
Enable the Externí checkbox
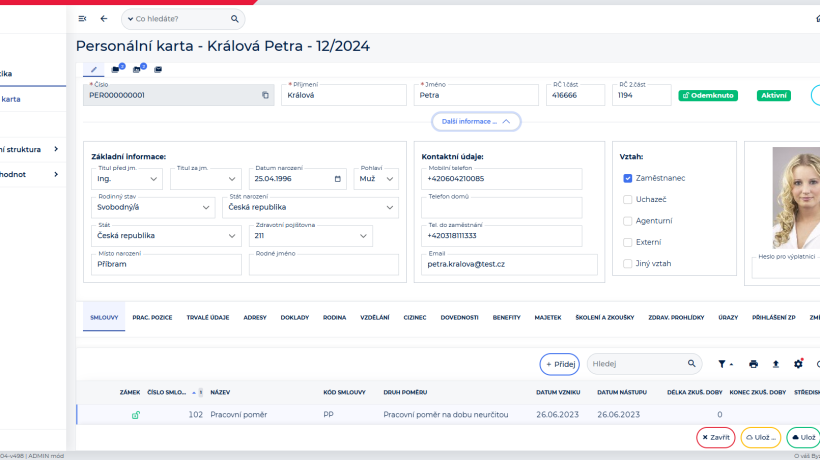(x=628, y=242)
